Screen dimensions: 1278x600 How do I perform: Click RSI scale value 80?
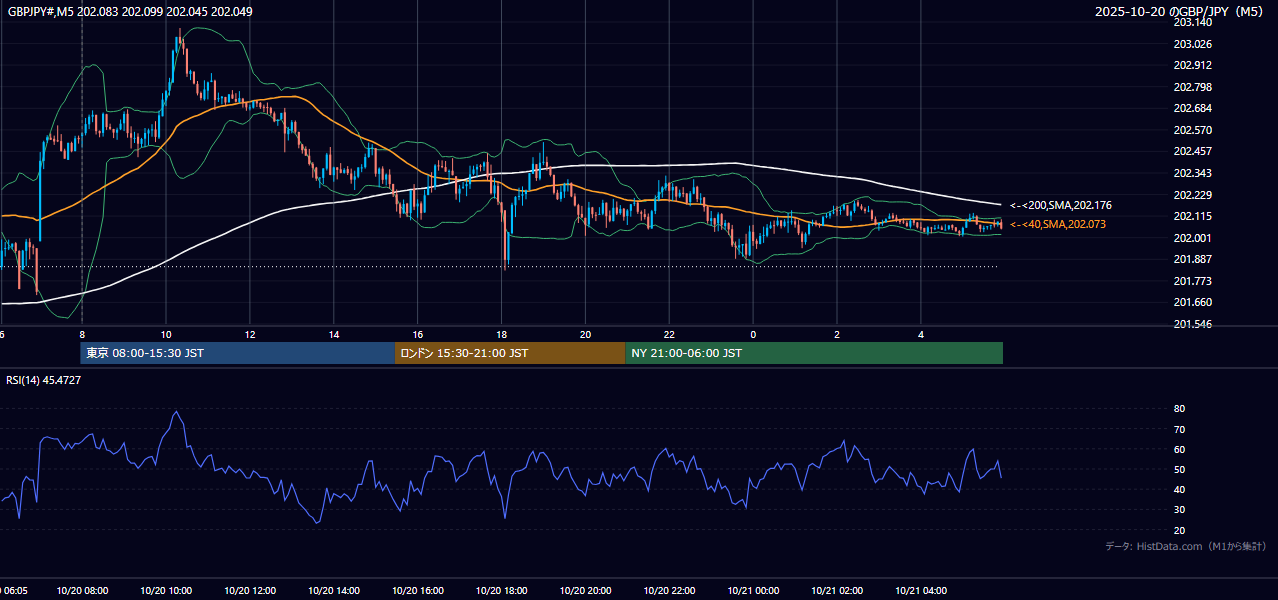click(1179, 409)
